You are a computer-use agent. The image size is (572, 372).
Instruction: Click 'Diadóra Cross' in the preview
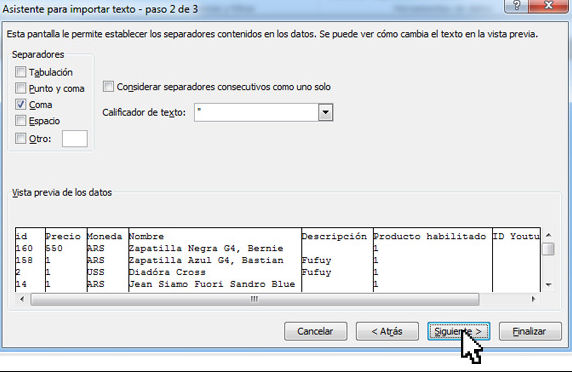167,272
